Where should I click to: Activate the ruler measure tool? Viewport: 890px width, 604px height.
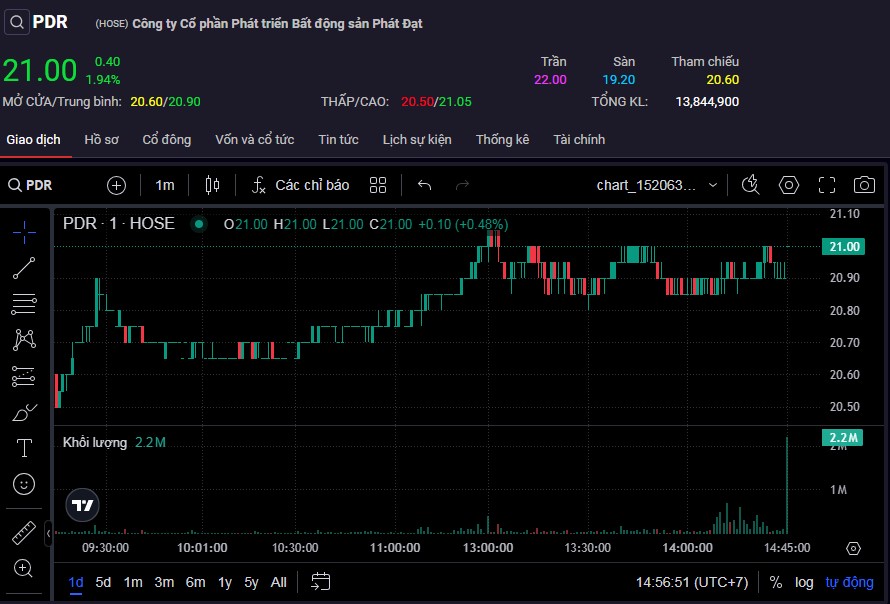click(24, 532)
